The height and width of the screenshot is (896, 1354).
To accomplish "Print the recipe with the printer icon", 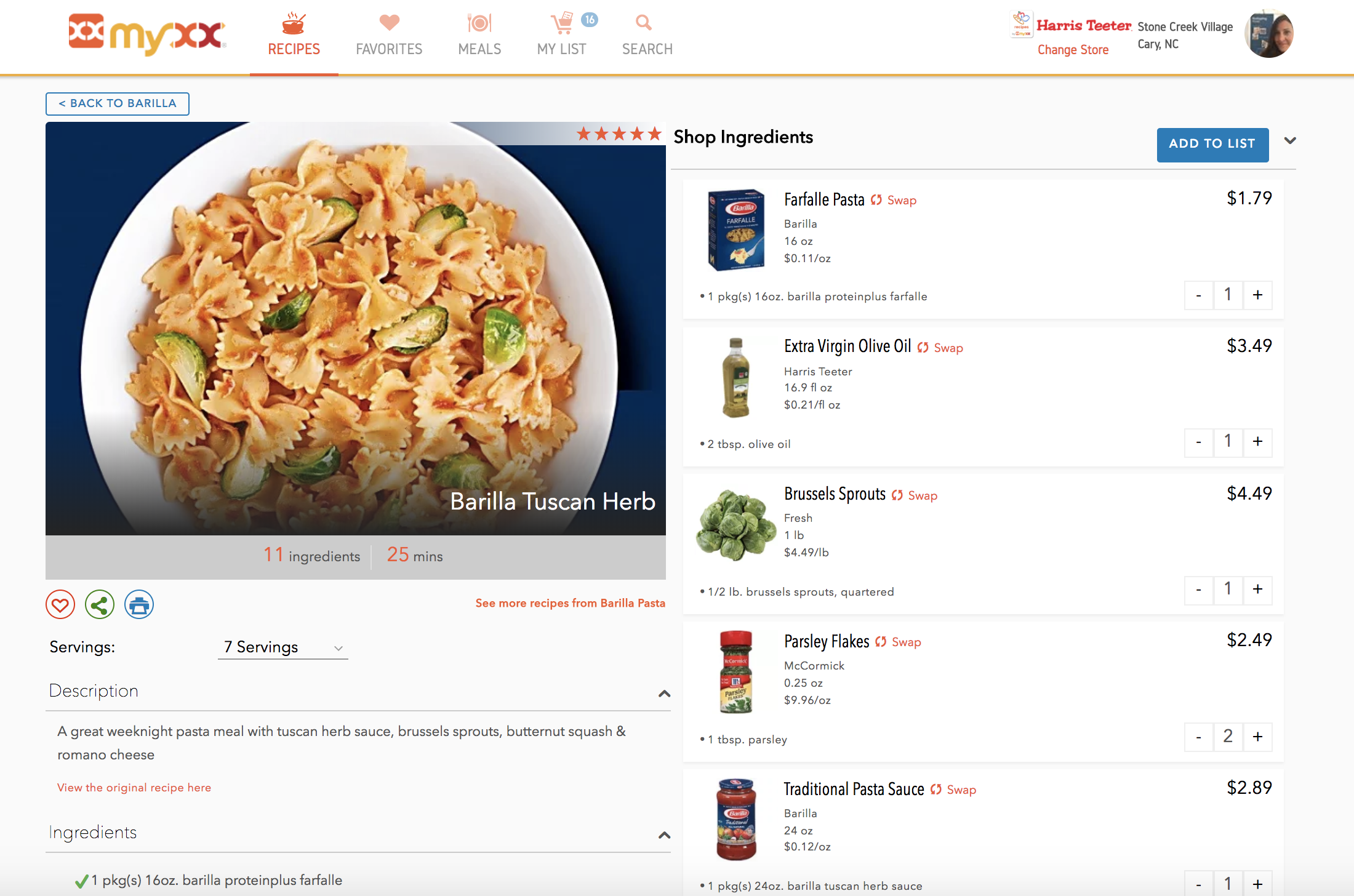I will point(138,604).
